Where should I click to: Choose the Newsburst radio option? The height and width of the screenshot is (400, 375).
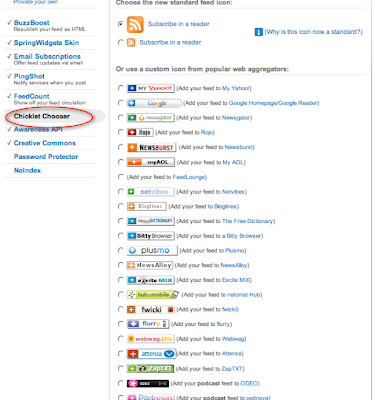pos(121,147)
